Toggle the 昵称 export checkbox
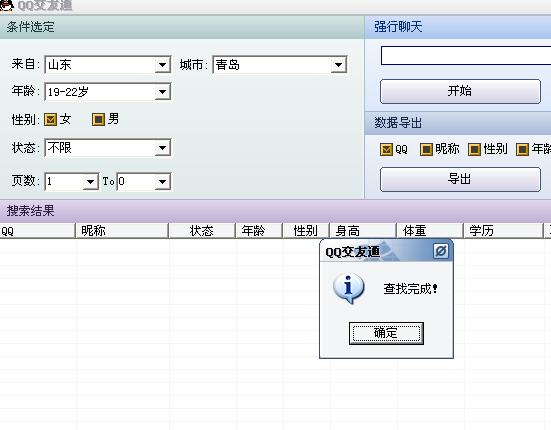The width and height of the screenshot is (551, 430). pyautogui.click(x=426, y=150)
